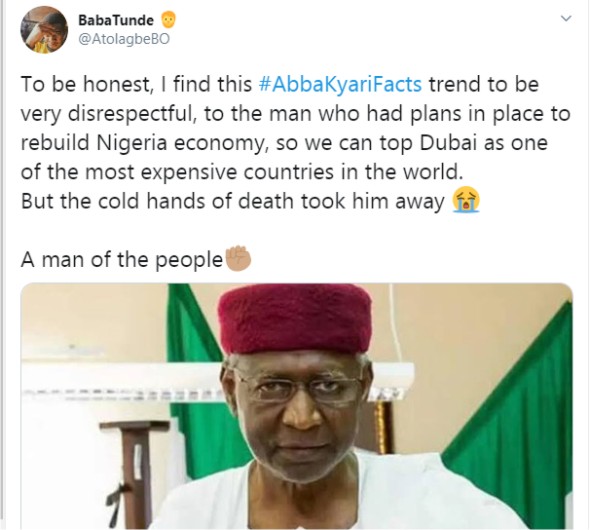Click the crying face emoji in tweet
Screen dimensions: 590x530
coord(466,200)
